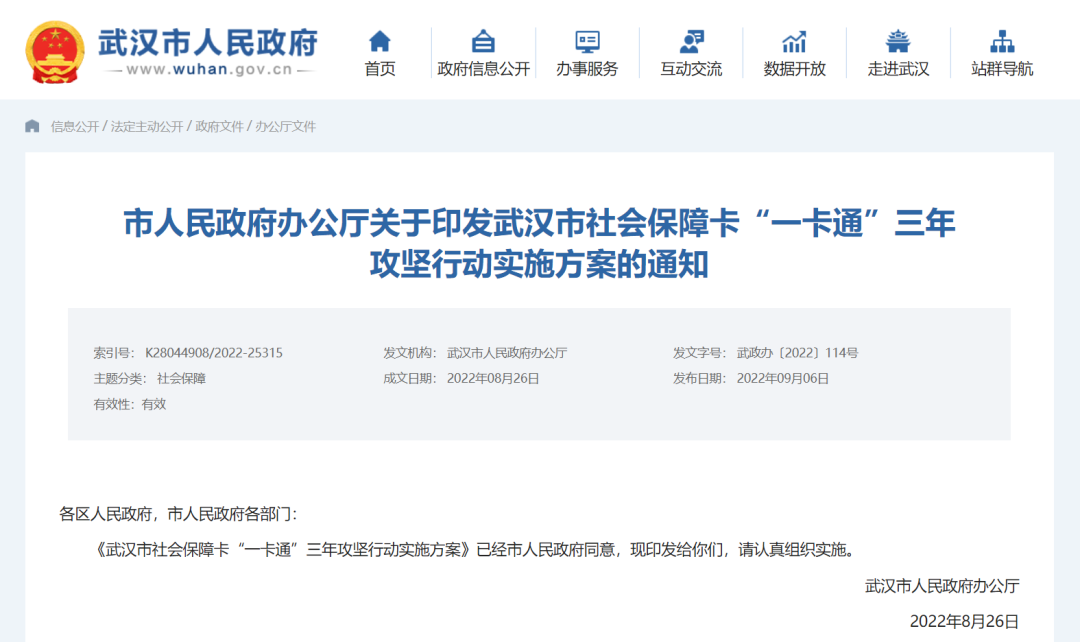The height and width of the screenshot is (642, 1080).
Task: Click the 站群导航 sitemap icon
Action: [x=1002, y=42]
